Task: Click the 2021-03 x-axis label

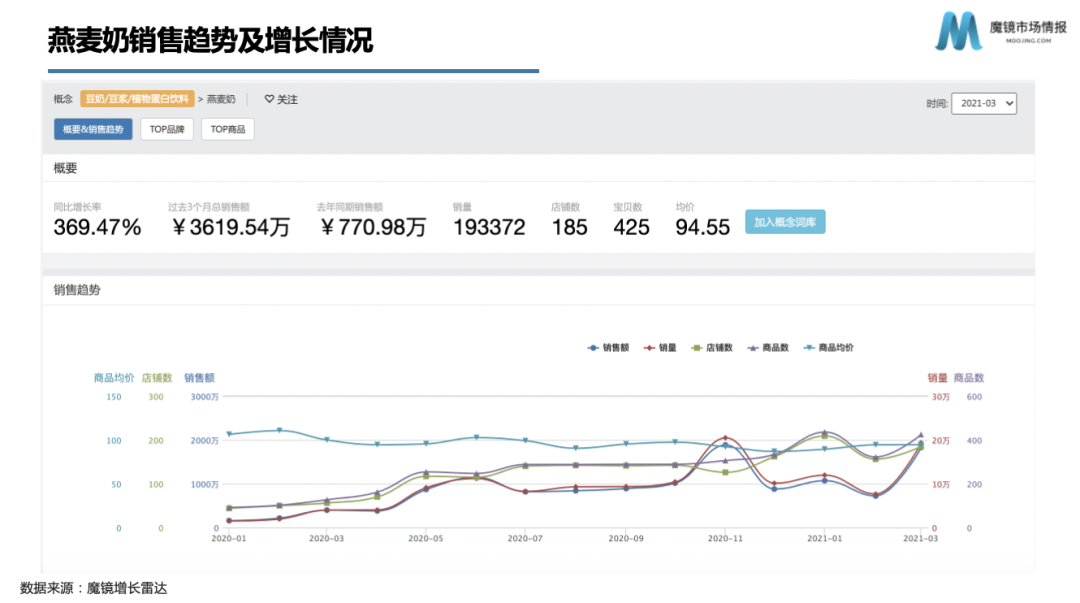Action: [x=920, y=538]
